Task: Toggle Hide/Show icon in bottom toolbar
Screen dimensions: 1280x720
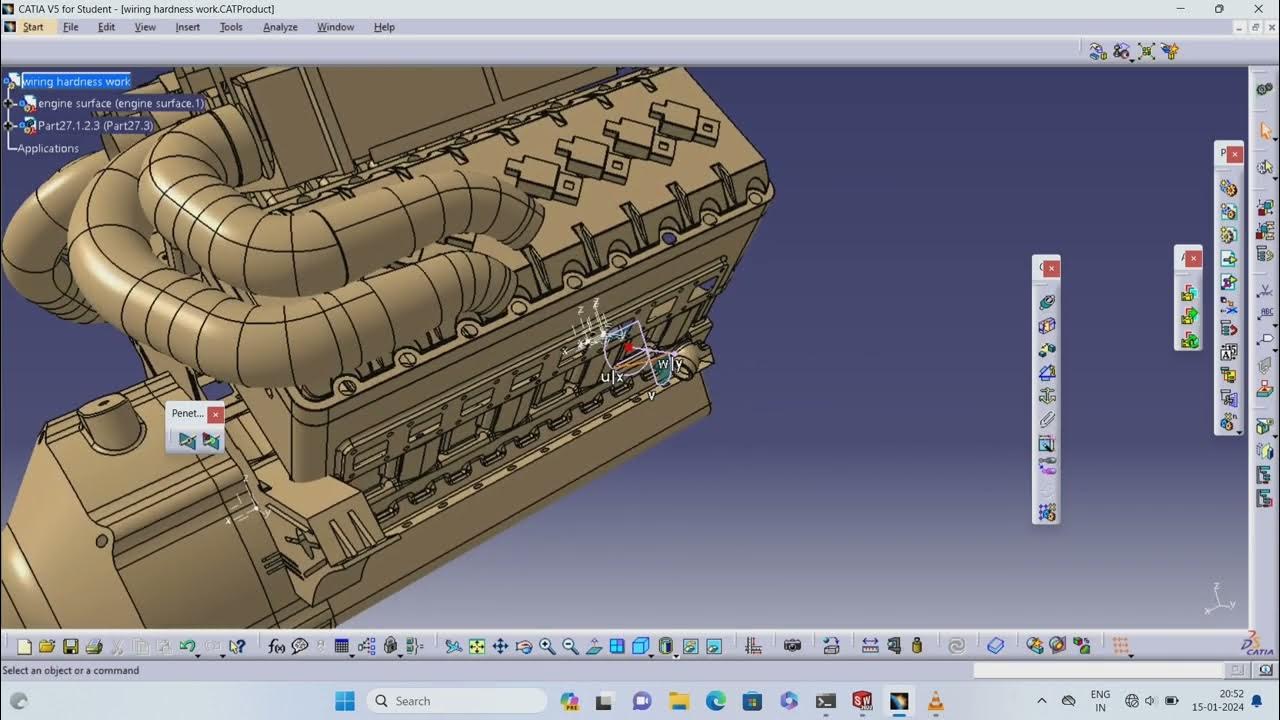Action: coord(691,647)
